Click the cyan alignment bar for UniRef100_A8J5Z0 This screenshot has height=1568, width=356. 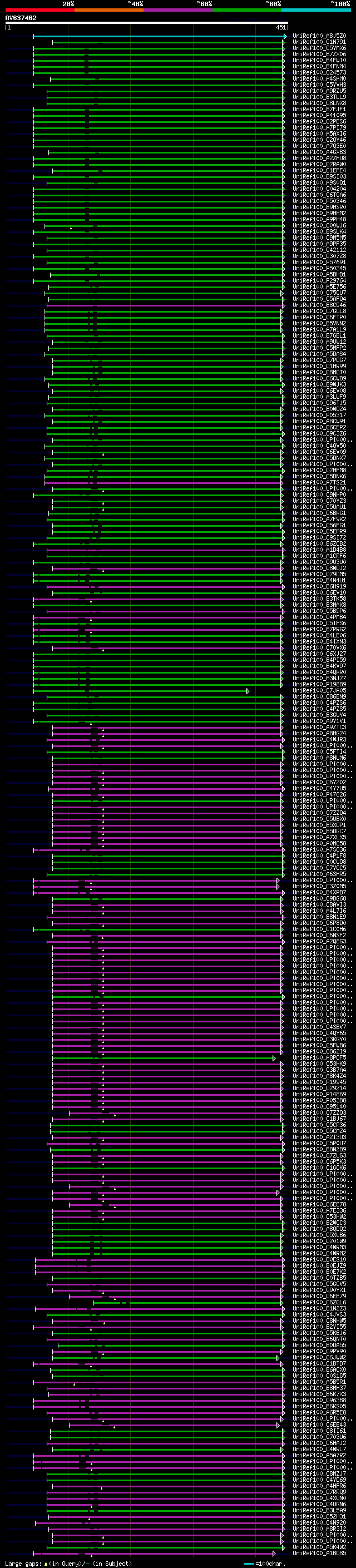click(x=160, y=37)
